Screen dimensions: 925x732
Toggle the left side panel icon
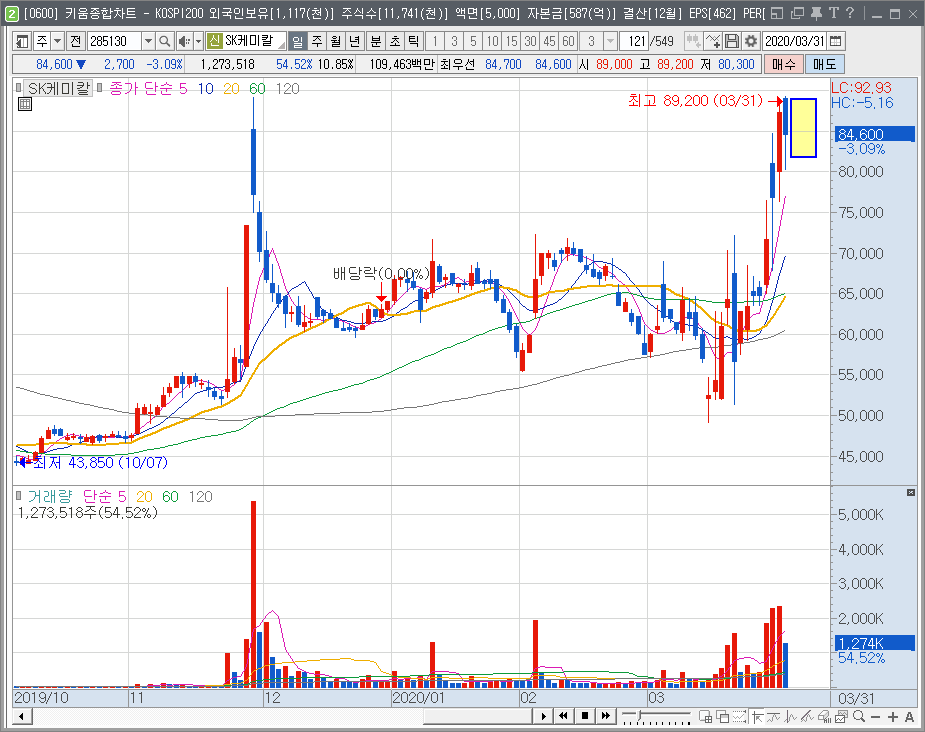point(22,41)
